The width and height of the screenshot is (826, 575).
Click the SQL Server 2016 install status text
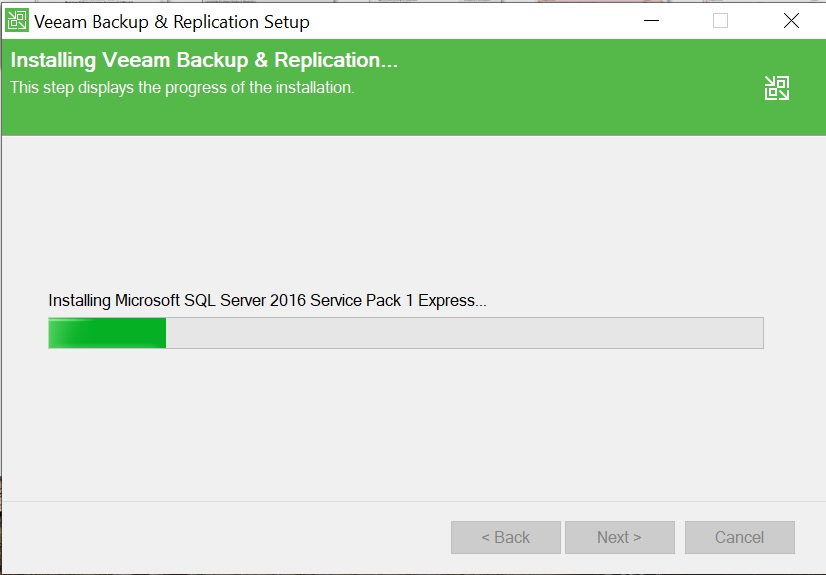268,301
